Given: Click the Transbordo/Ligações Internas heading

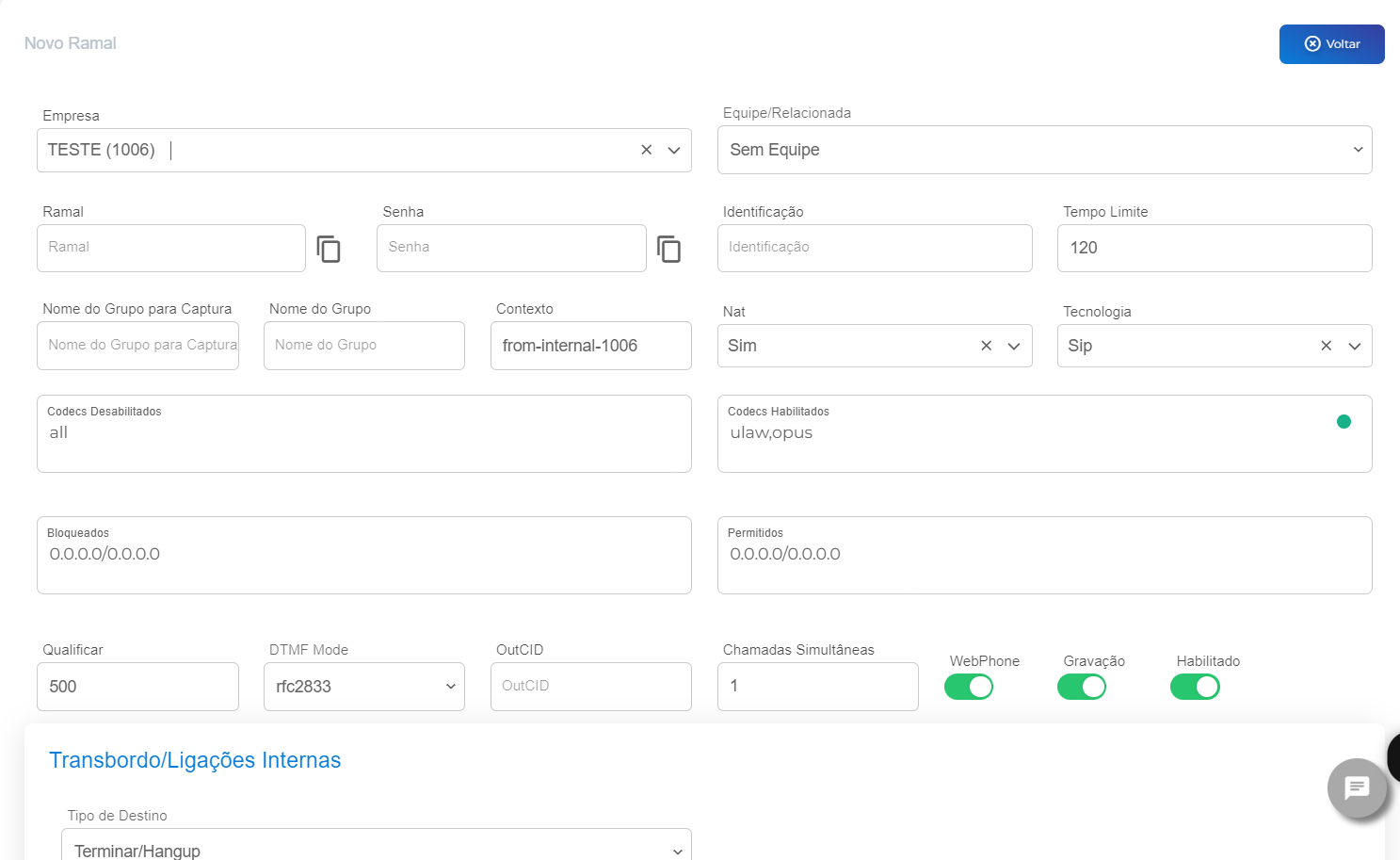Looking at the screenshot, I should tap(195, 760).
